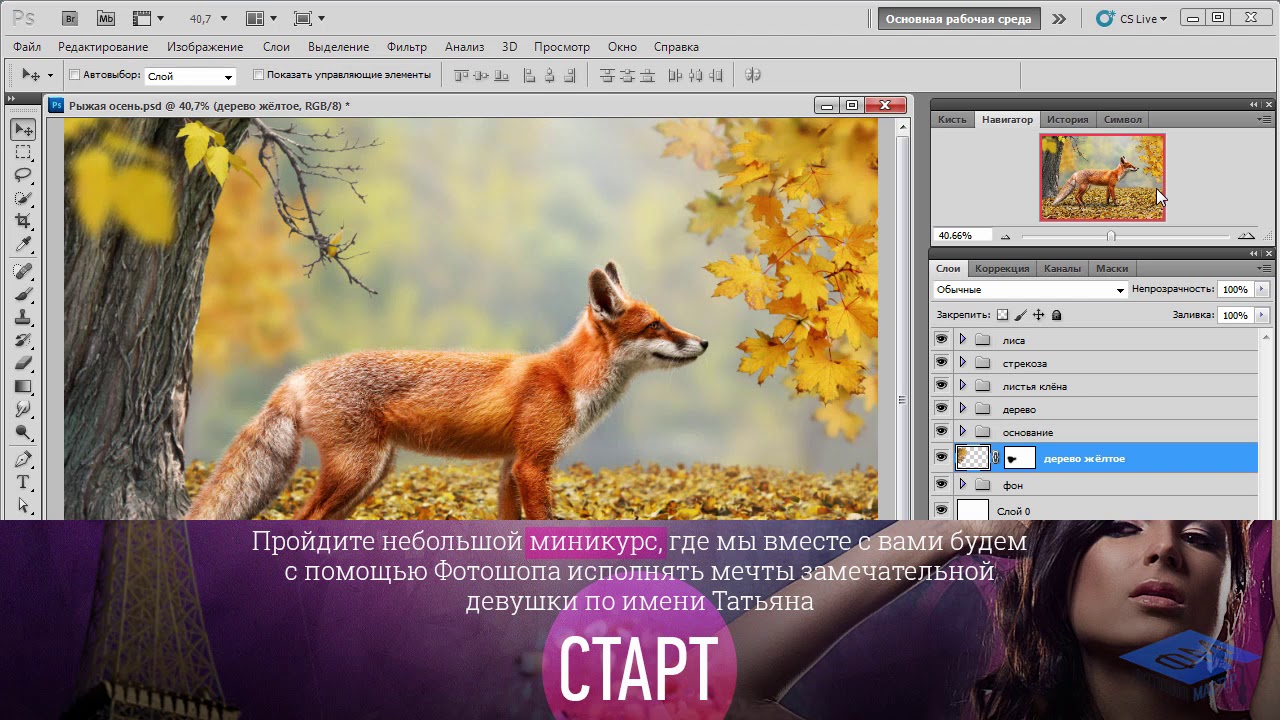Viewport: 1280px width, 720px height.
Task: Click Auto-Align Layers icon
Action: click(753, 75)
